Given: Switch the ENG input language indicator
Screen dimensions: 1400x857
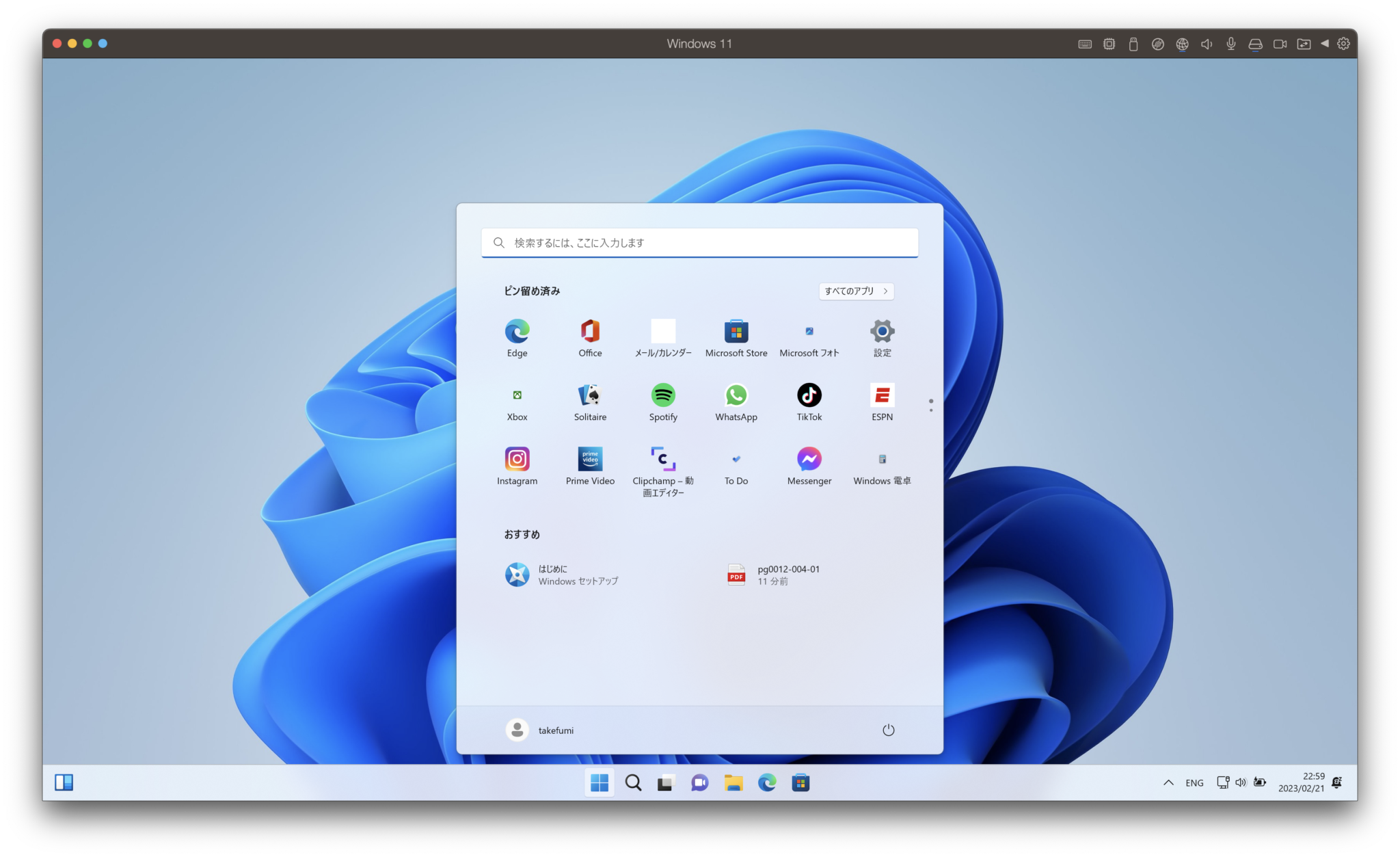Looking at the screenshot, I should pyautogui.click(x=1194, y=782).
